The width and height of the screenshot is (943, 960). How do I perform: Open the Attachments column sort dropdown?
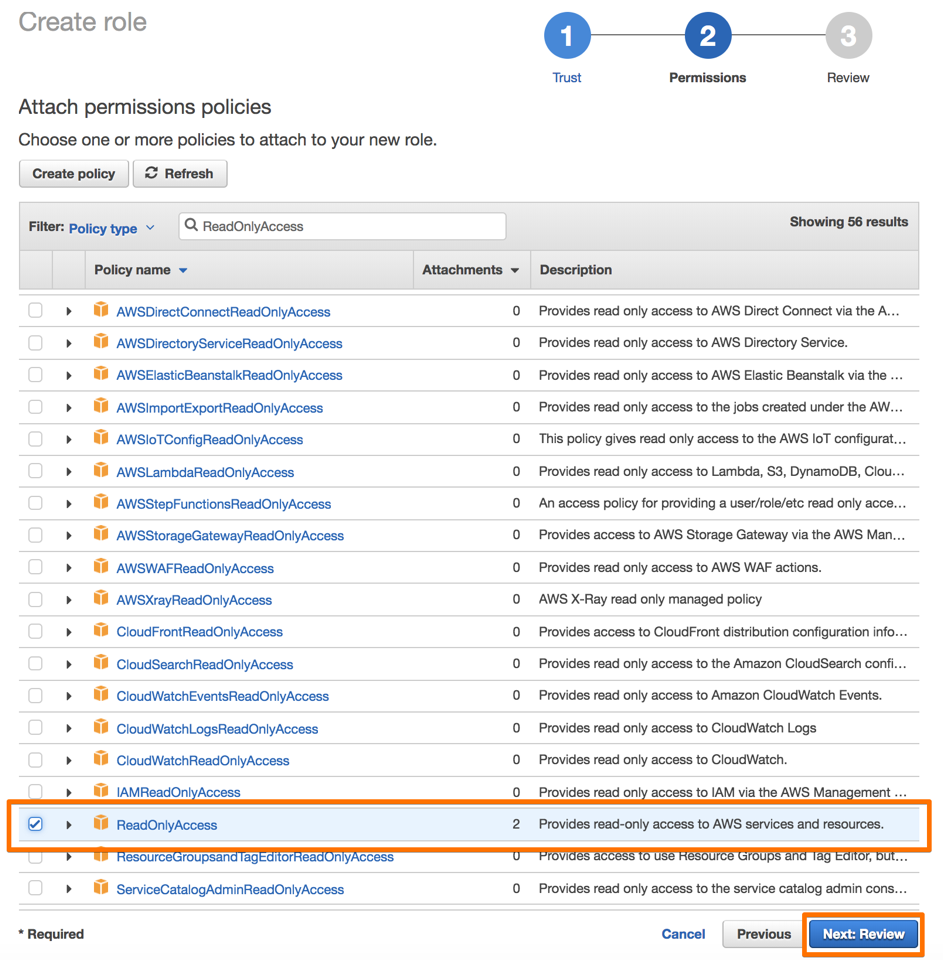pyautogui.click(x=514, y=269)
